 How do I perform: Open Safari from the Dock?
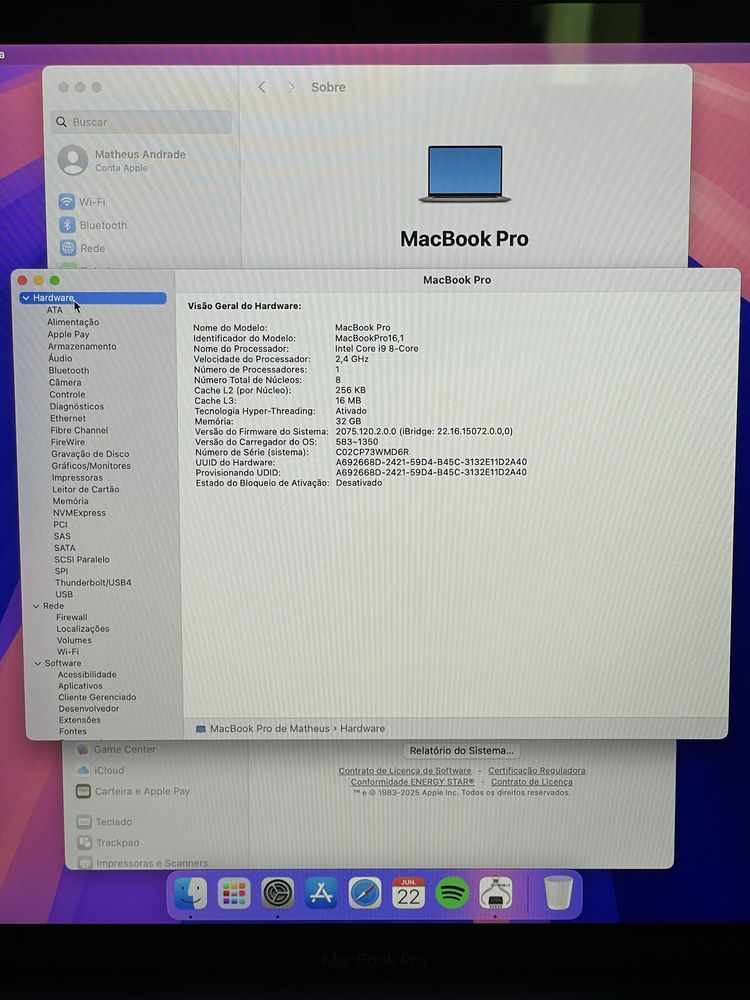[x=365, y=893]
